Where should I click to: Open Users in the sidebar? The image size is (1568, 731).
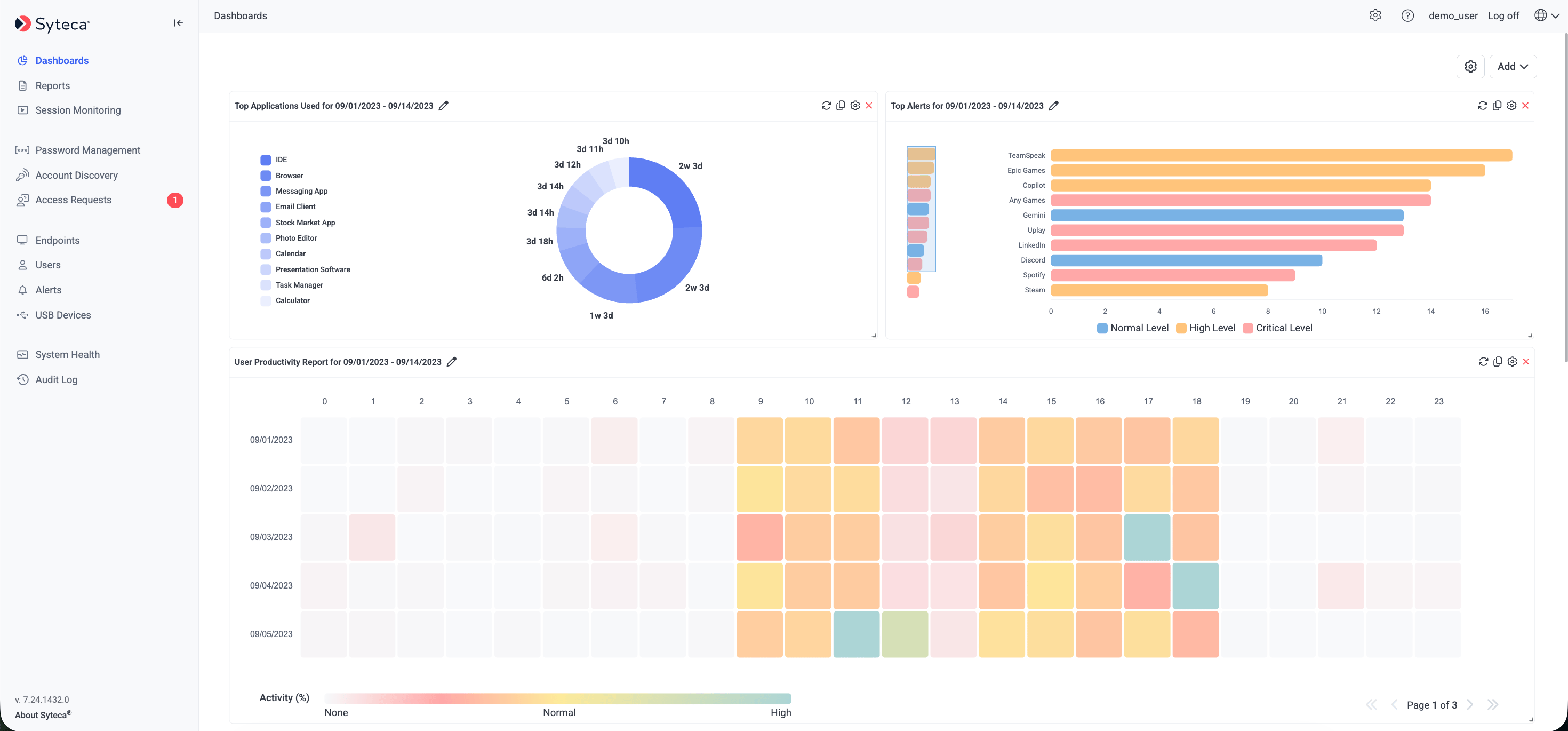click(x=48, y=265)
